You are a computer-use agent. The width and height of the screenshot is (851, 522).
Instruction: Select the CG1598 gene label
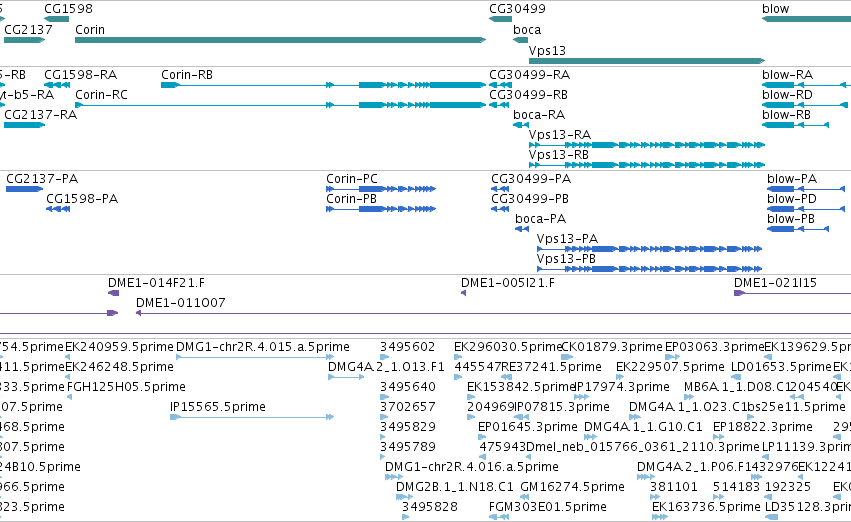[68, 9]
